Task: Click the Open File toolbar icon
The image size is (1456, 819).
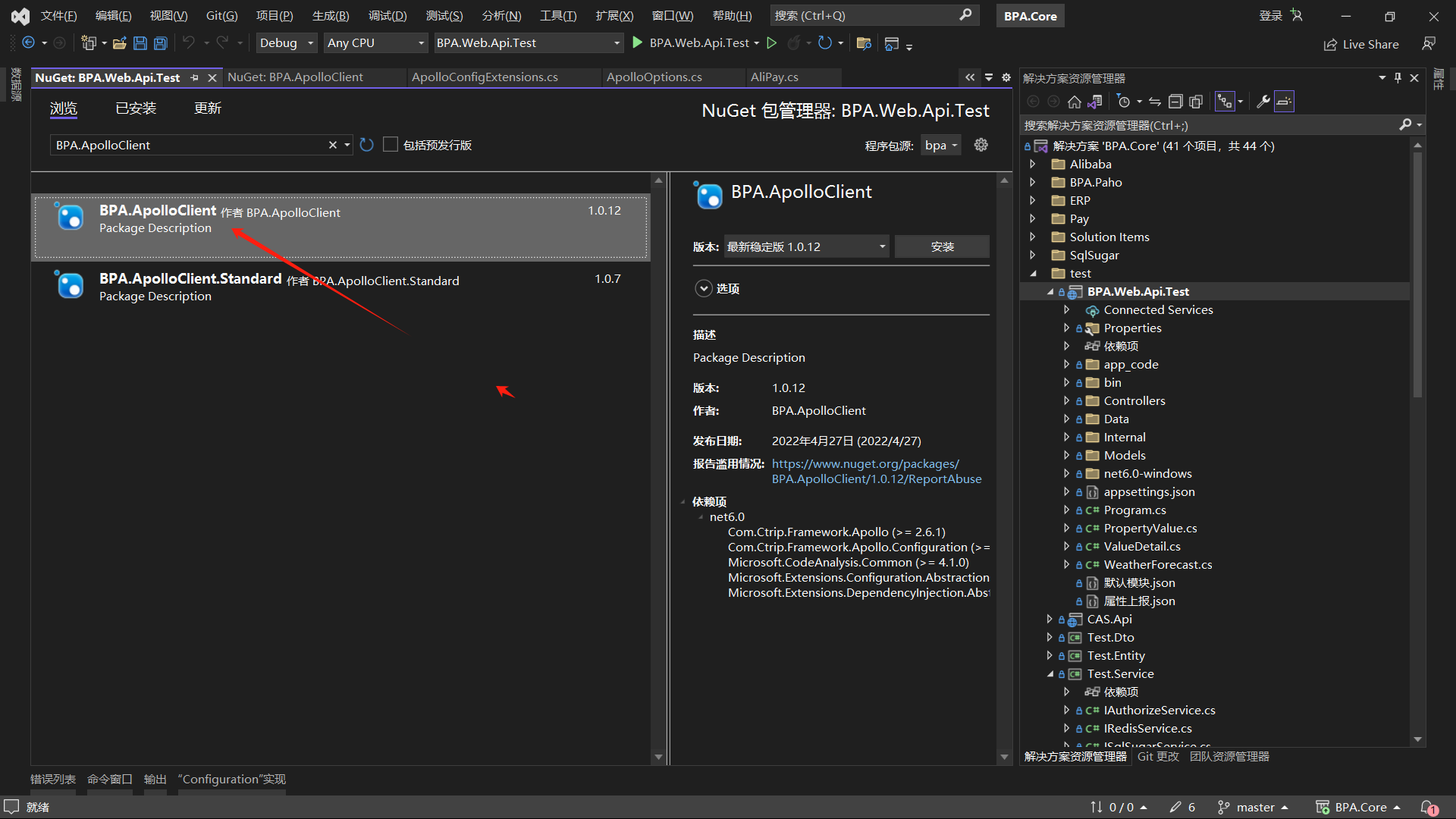Action: point(119,43)
